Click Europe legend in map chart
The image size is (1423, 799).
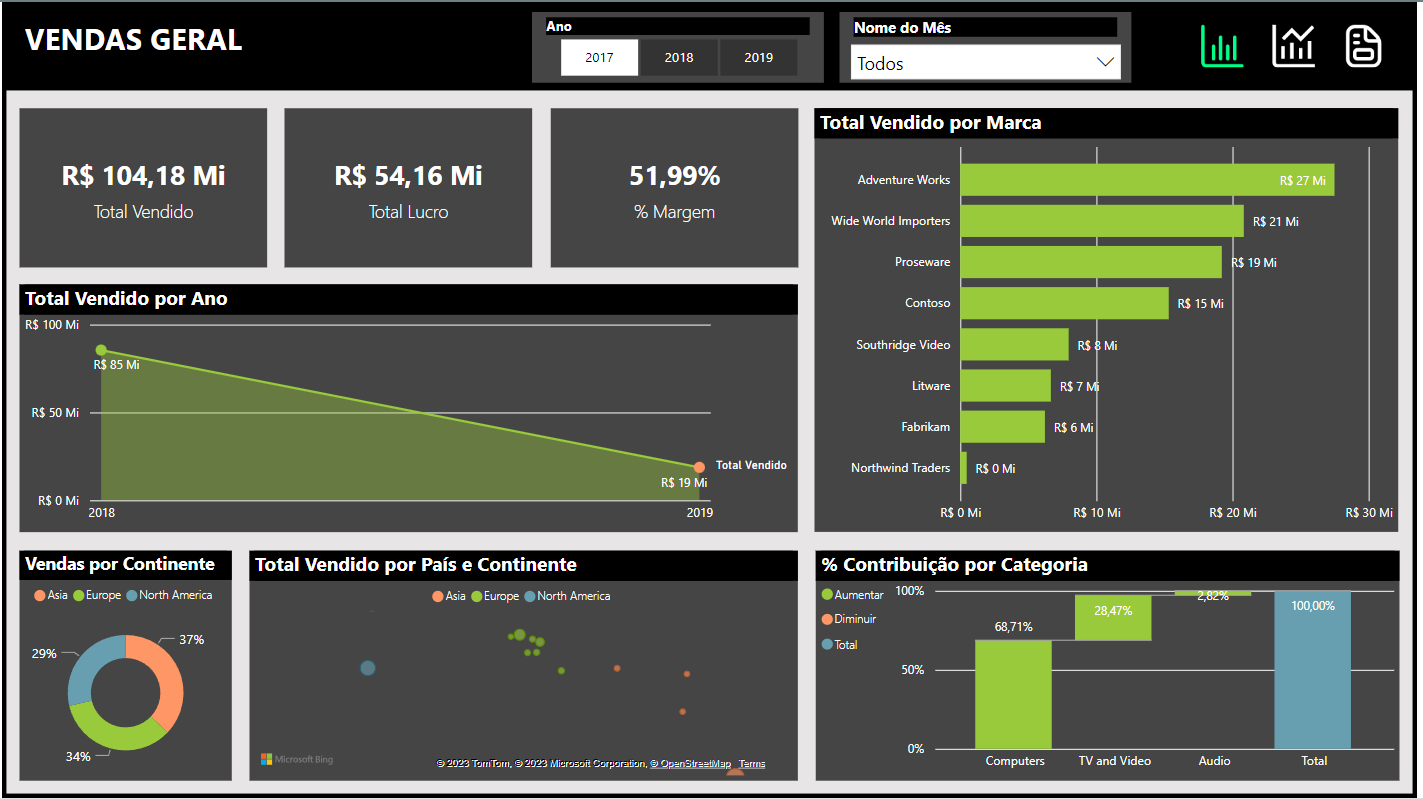494,596
